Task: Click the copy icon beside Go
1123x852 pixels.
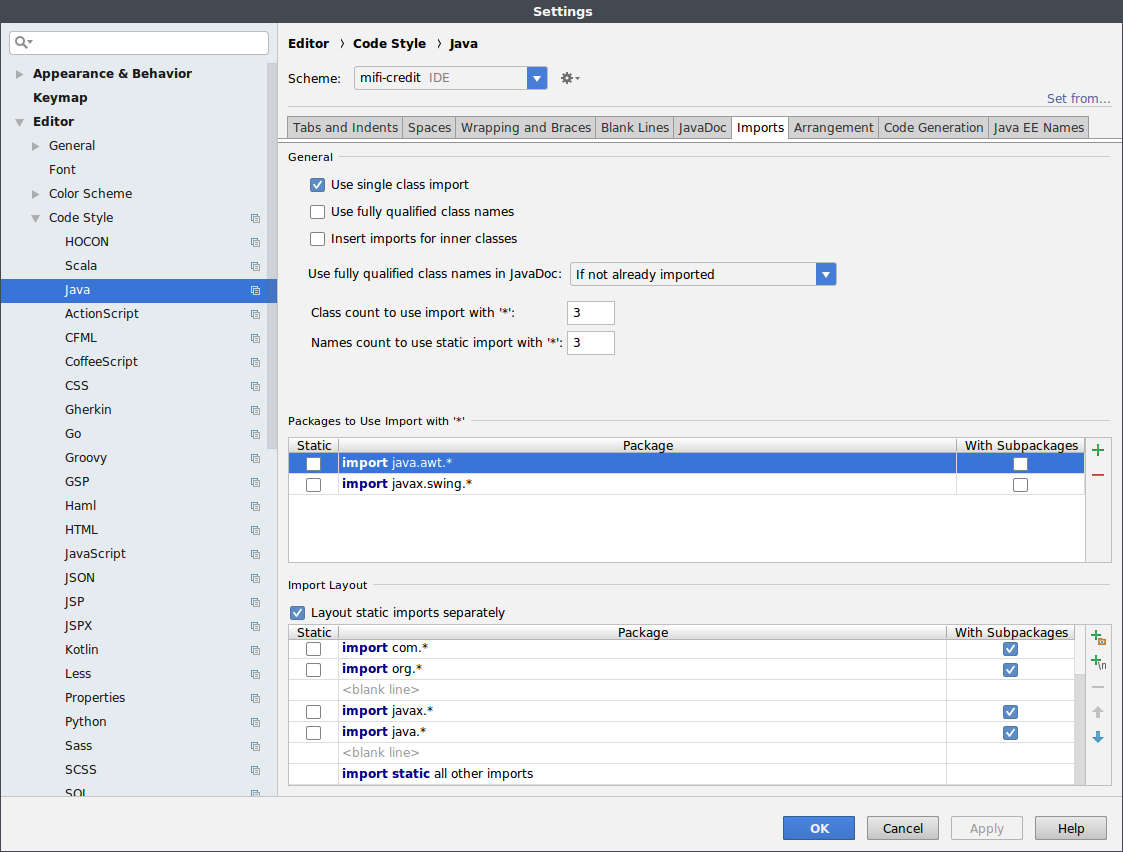Action: (255, 434)
